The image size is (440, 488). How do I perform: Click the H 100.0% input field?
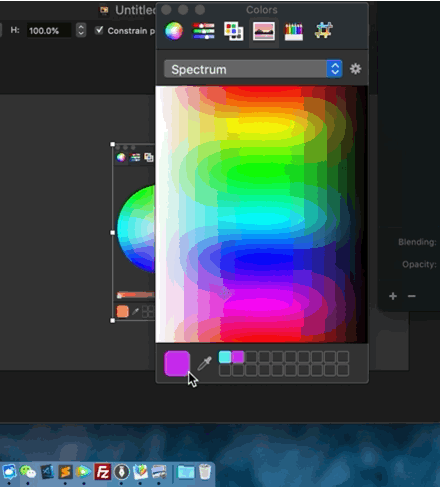[x=49, y=31]
